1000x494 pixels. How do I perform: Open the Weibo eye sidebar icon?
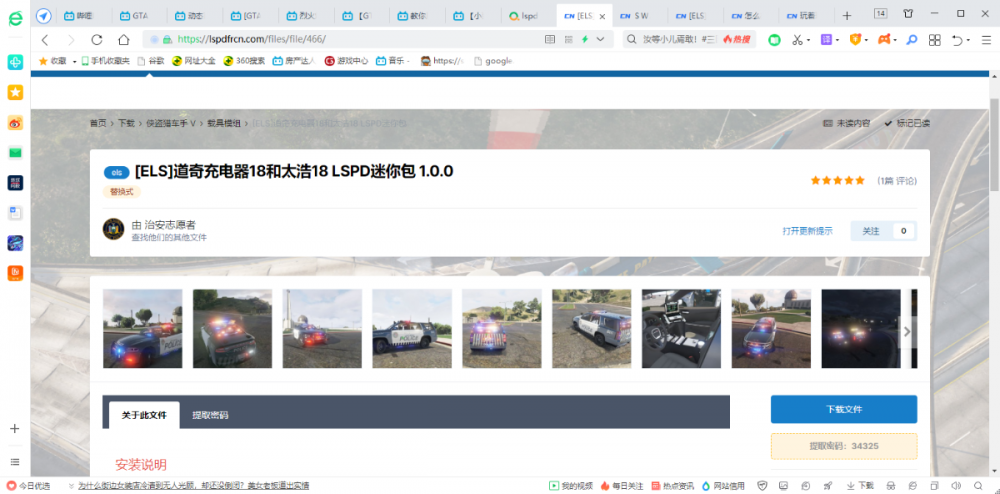click(15, 123)
